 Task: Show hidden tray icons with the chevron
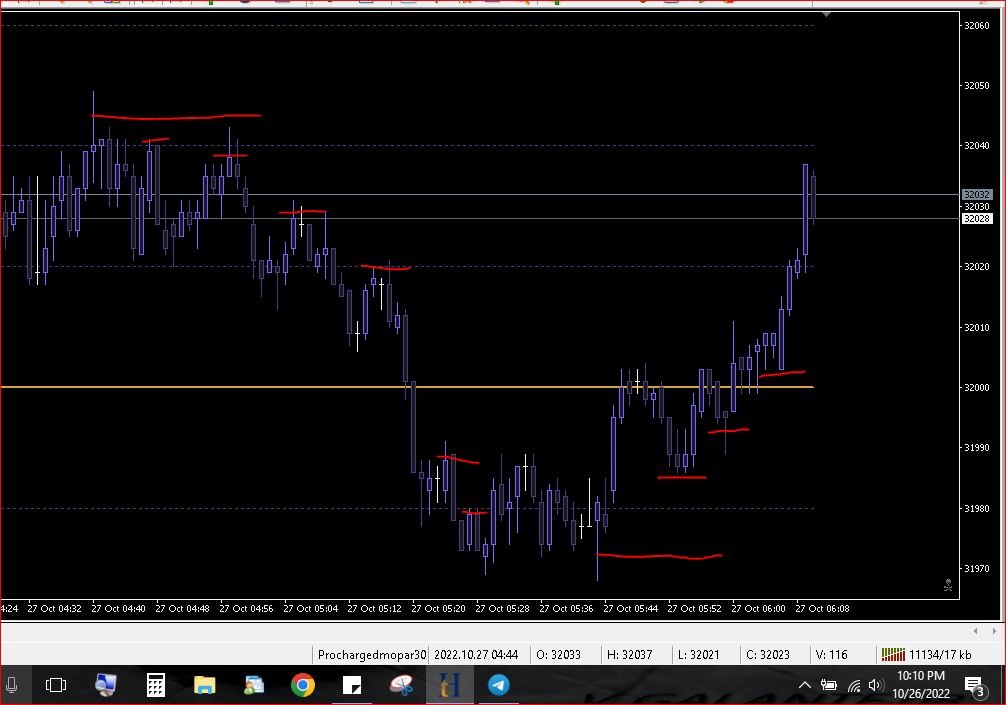point(804,685)
